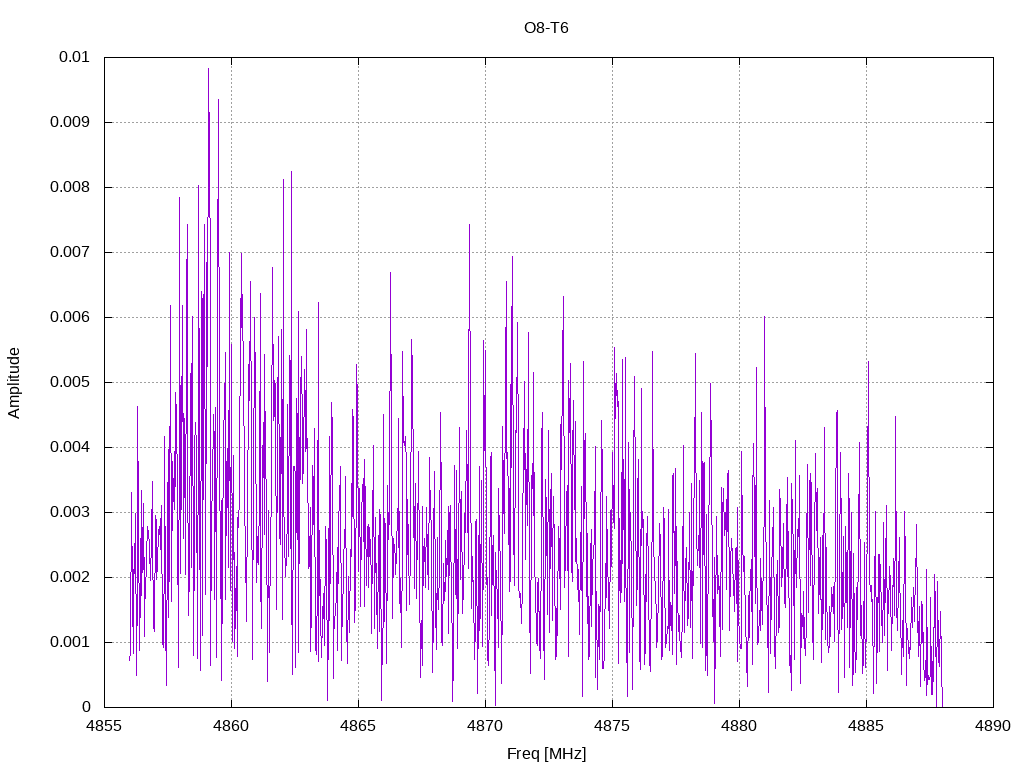Select the Amplitude y-axis label
Screen dimensions: 1024x768
pos(14,383)
